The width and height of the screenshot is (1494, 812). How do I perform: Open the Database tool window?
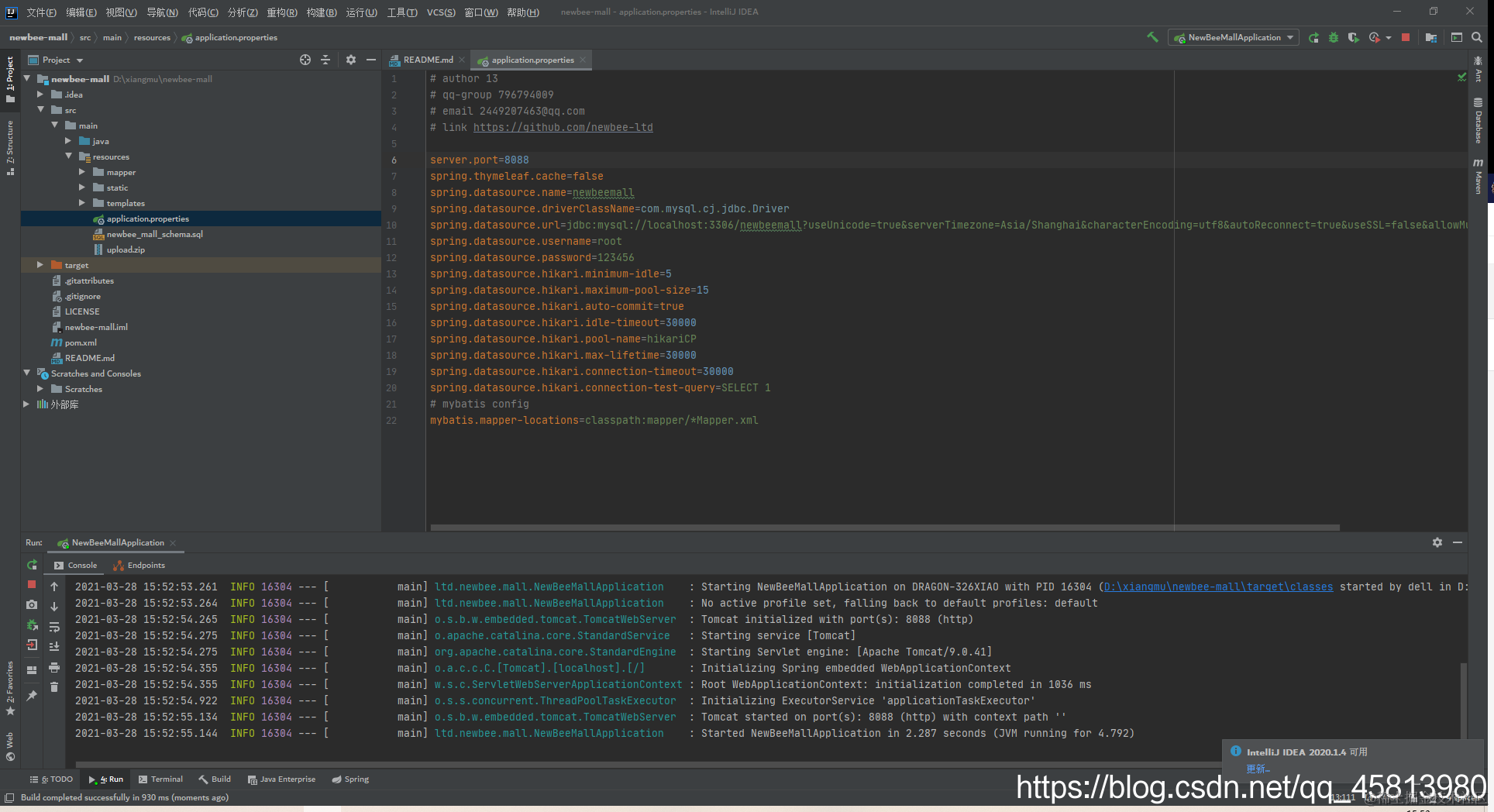1479,121
